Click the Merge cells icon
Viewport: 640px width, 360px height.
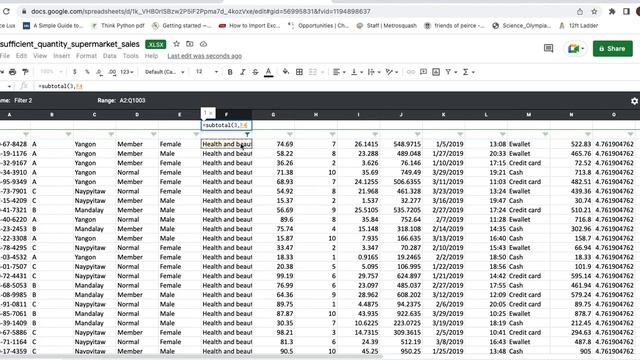[313, 72]
